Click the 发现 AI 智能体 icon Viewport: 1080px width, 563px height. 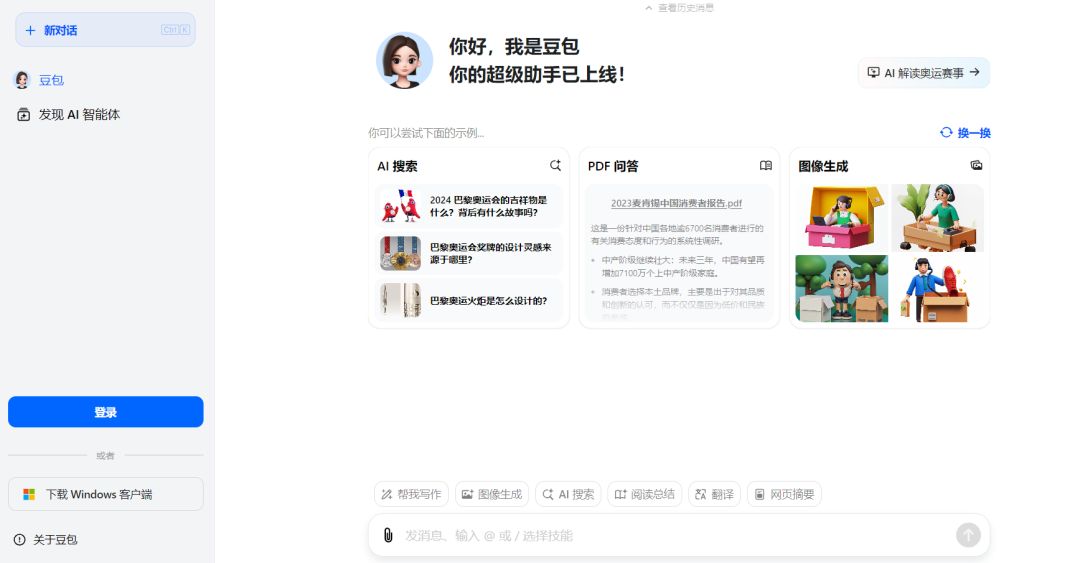(x=23, y=114)
